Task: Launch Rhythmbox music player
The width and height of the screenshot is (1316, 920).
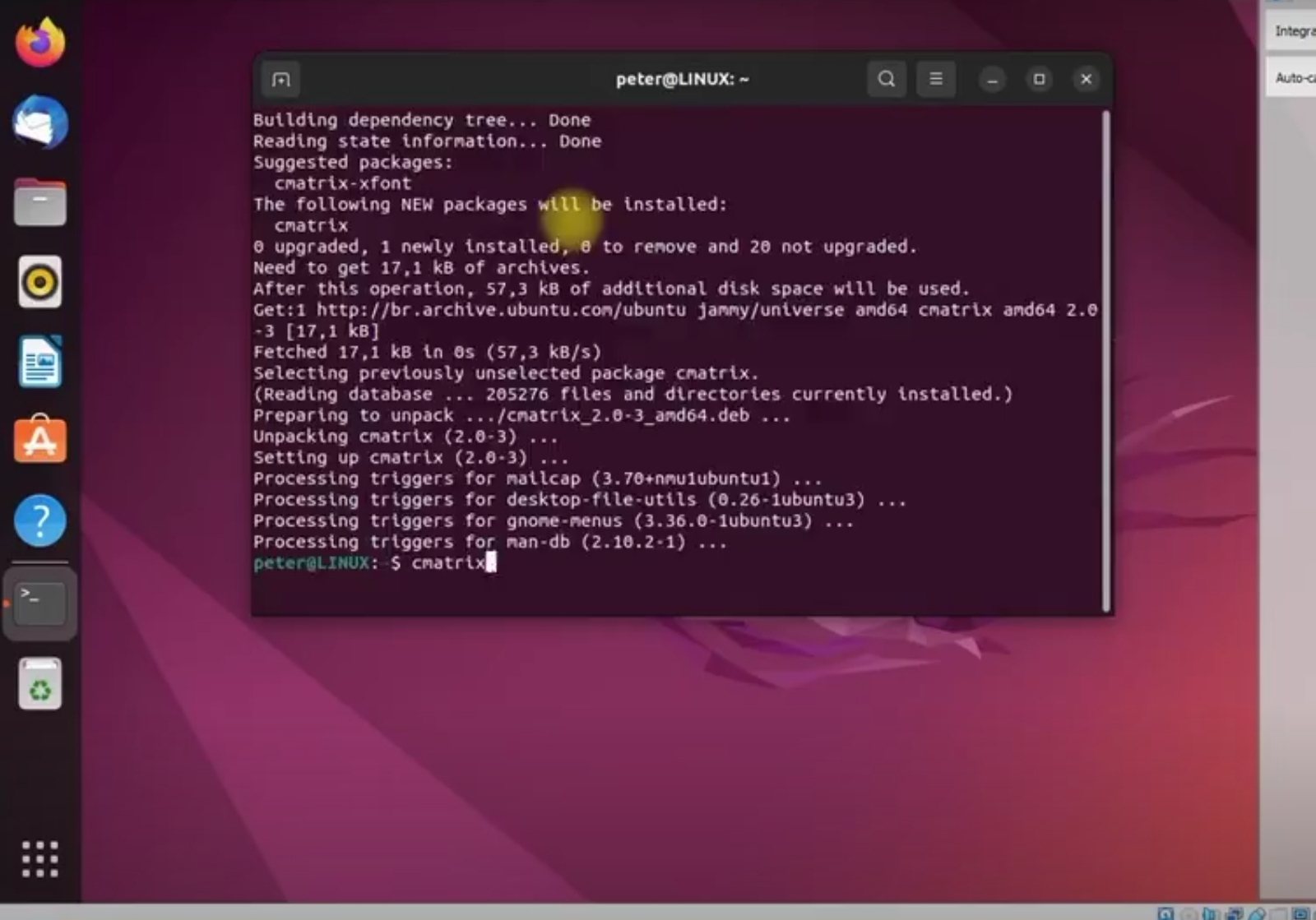Action: pyautogui.click(x=39, y=282)
